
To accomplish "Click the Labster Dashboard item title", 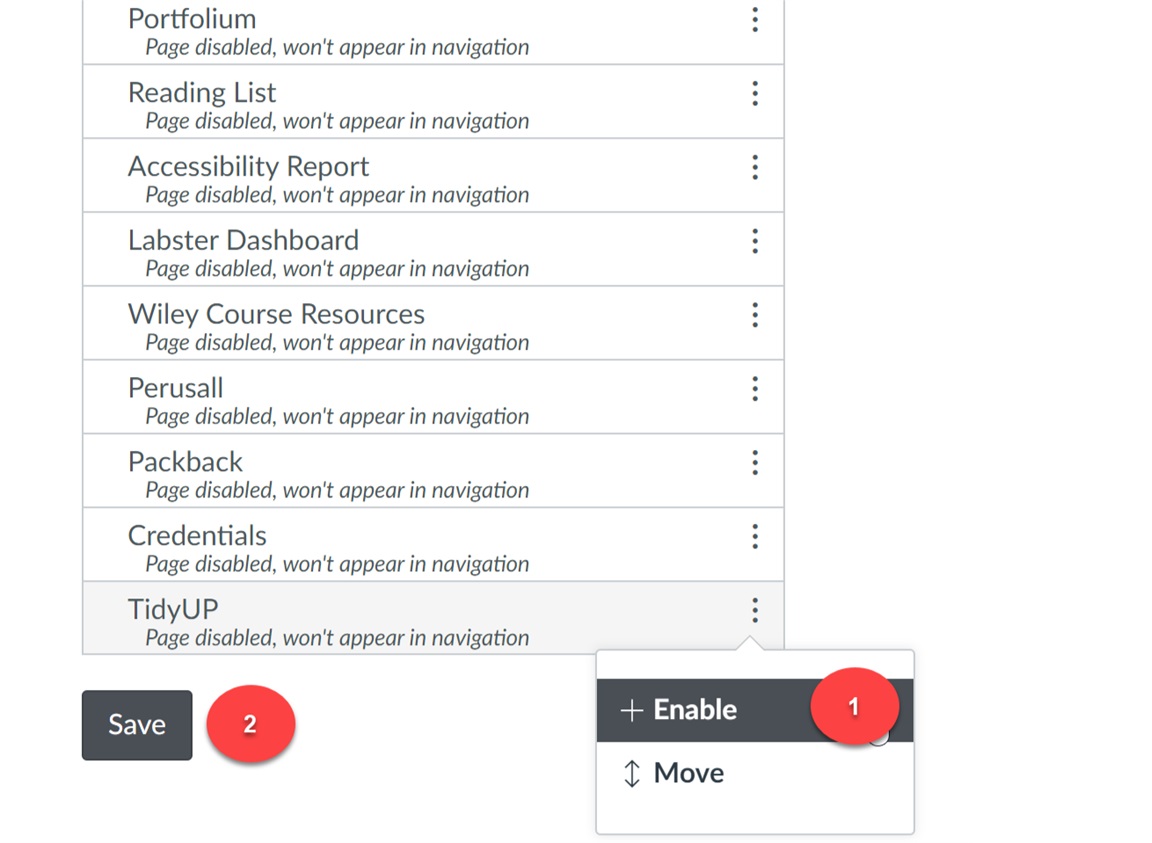I will pyautogui.click(x=243, y=240).
